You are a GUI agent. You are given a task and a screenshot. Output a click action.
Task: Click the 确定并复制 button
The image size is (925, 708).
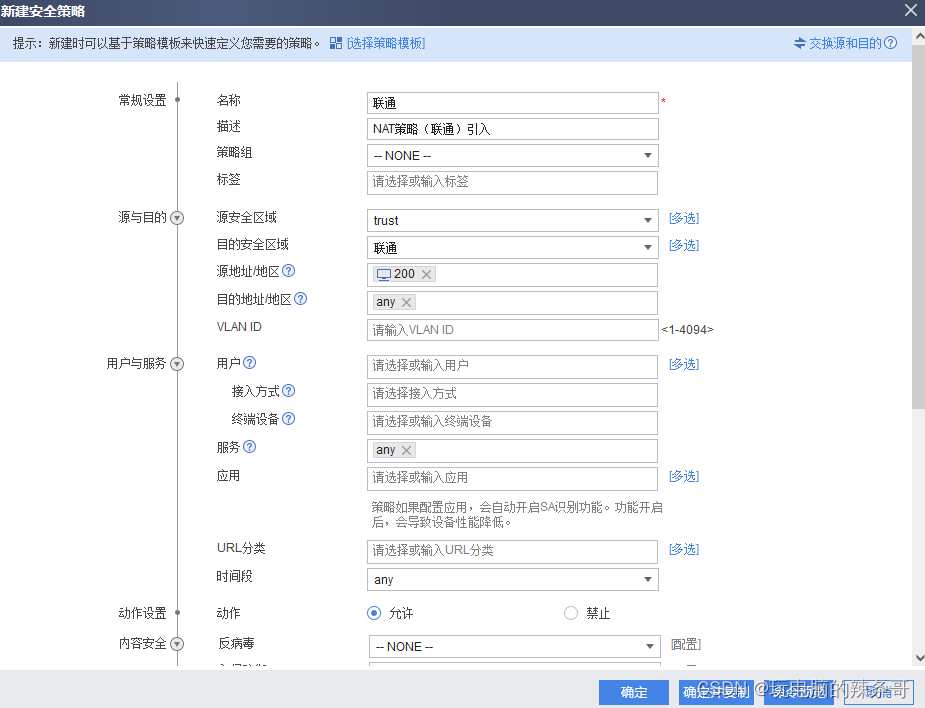coord(716,693)
